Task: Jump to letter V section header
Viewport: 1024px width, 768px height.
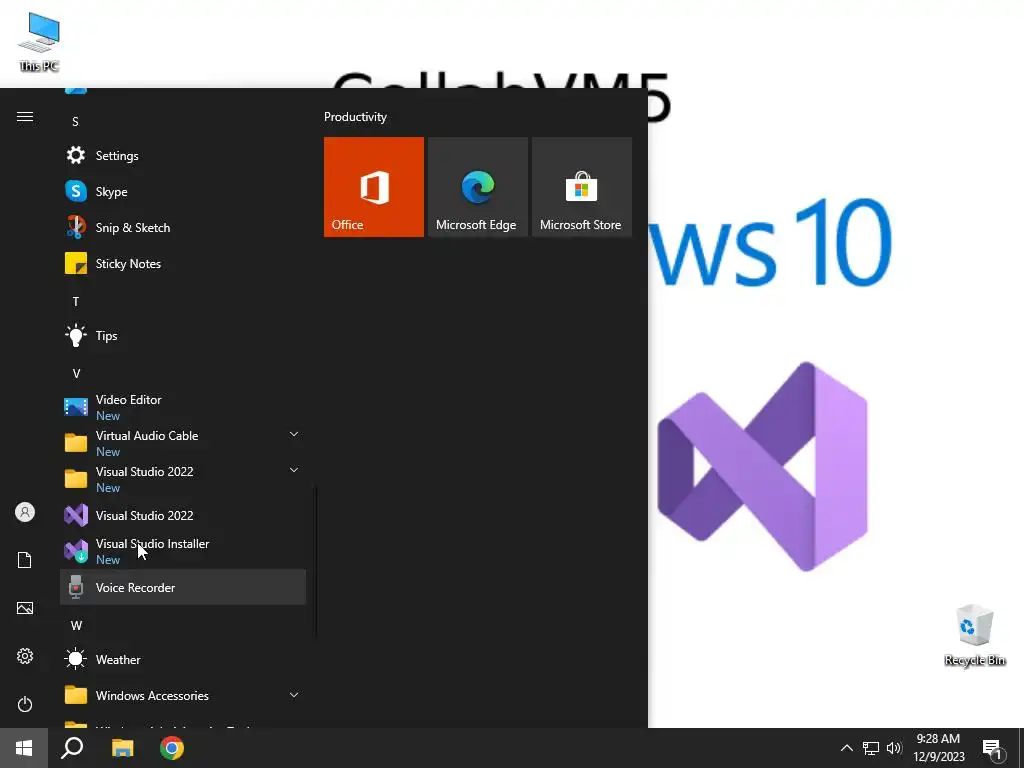Action: (x=76, y=374)
